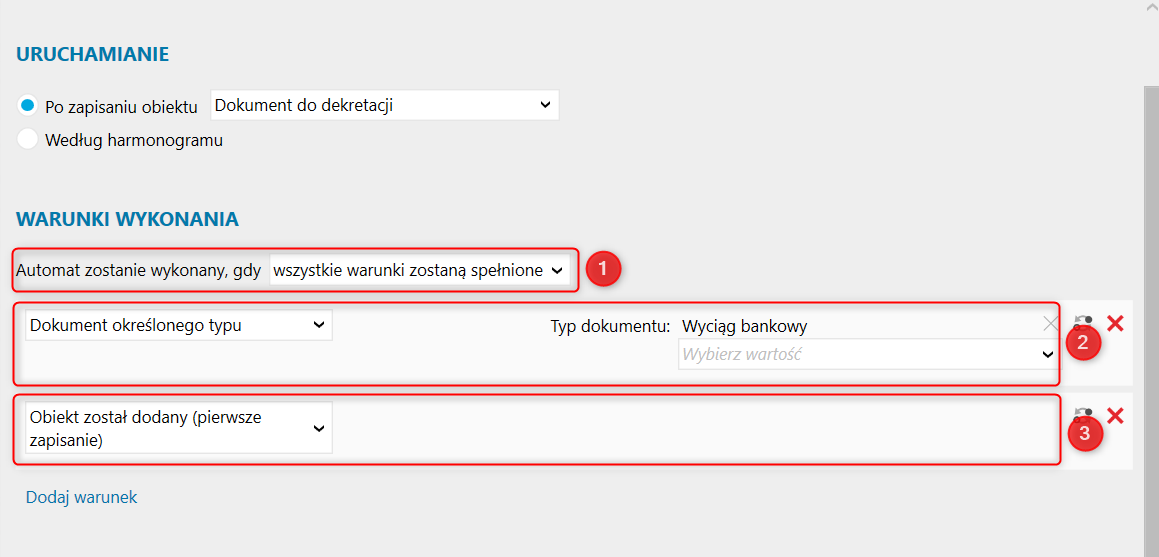Open the 'Dokument do dekretacji' dropdown

[384, 105]
